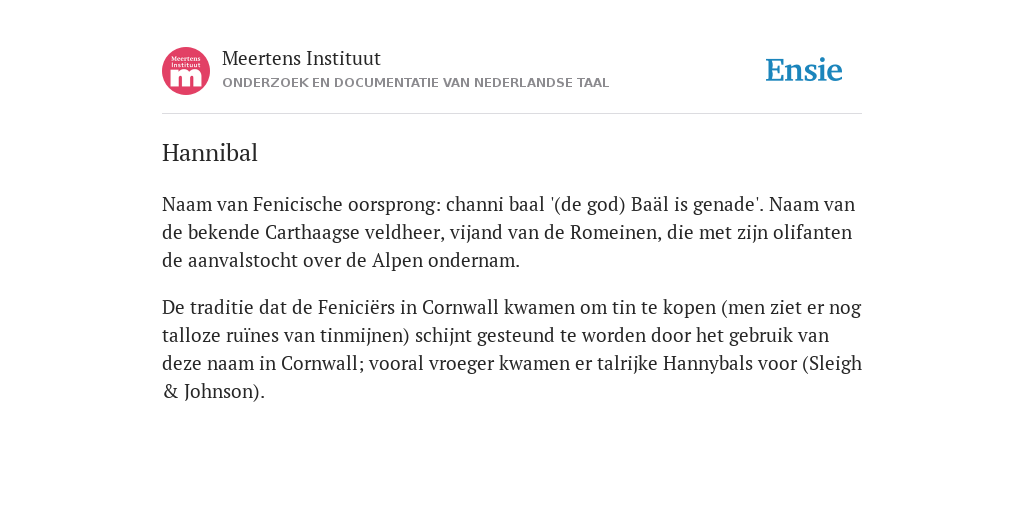1024x512 pixels.
Task: Click the '(Sleigh' reference text
Action: tap(832, 363)
